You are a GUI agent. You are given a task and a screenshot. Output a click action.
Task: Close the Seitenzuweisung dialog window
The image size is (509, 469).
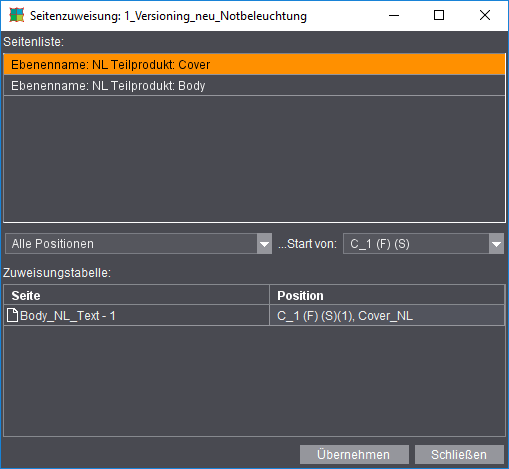tap(485, 15)
